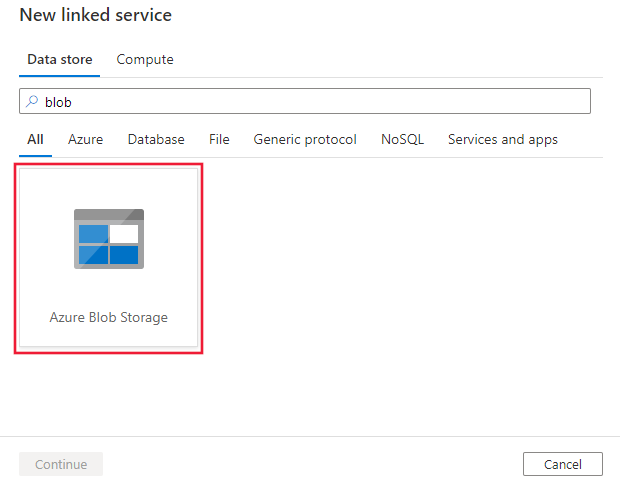Filter connectors by Database category
Image resolution: width=620 pixels, height=485 pixels.
point(156,140)
